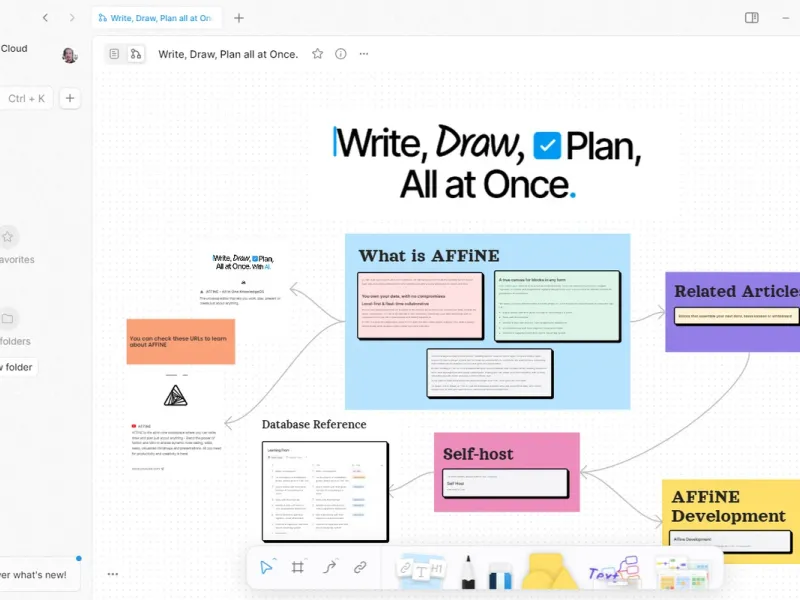This screenshot has height=600, width=800.
Task: Open the text and mind map tool
Action: coord(614,570)
